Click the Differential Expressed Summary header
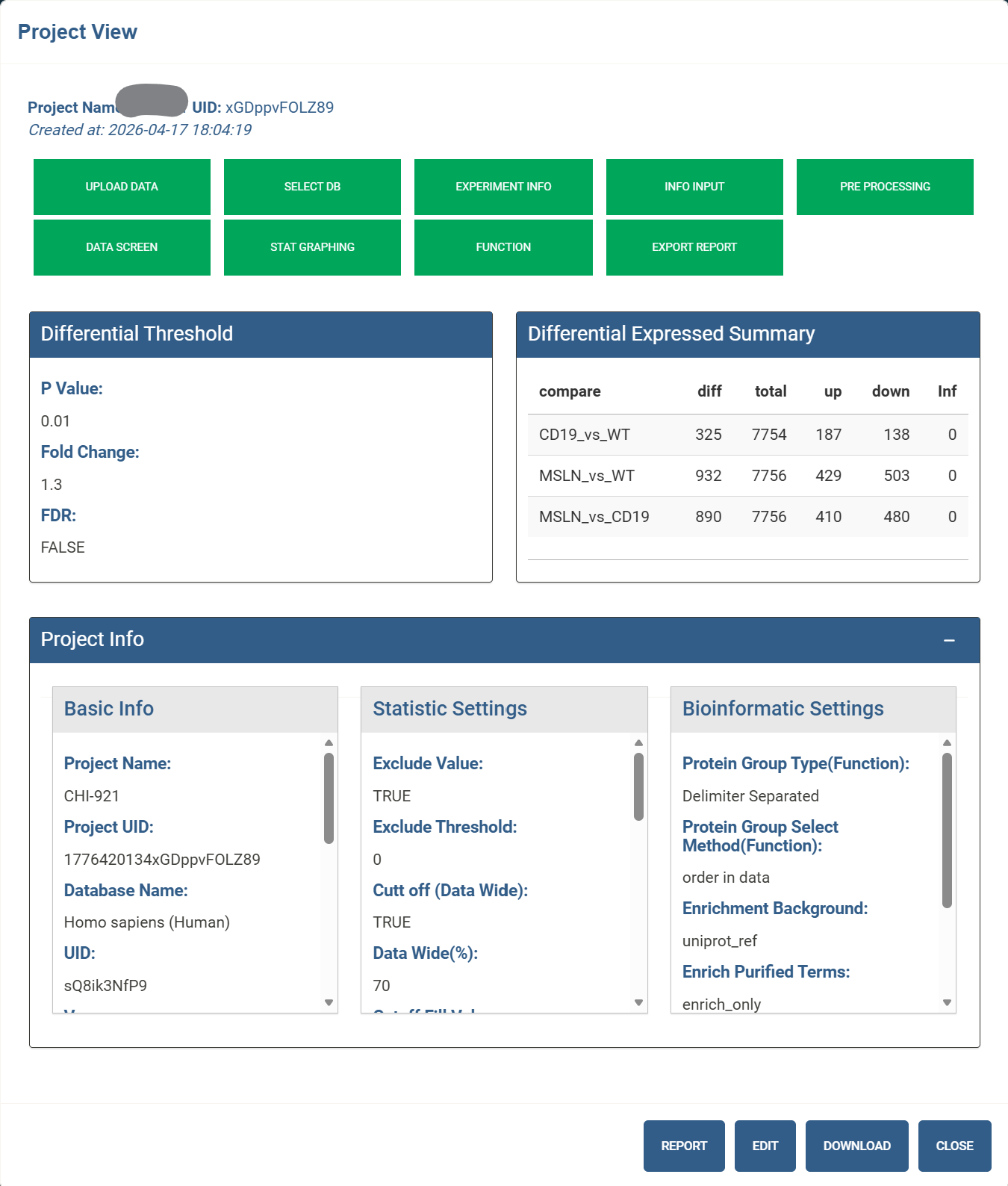This screenshot has width=1008, height=1186. 747,335
